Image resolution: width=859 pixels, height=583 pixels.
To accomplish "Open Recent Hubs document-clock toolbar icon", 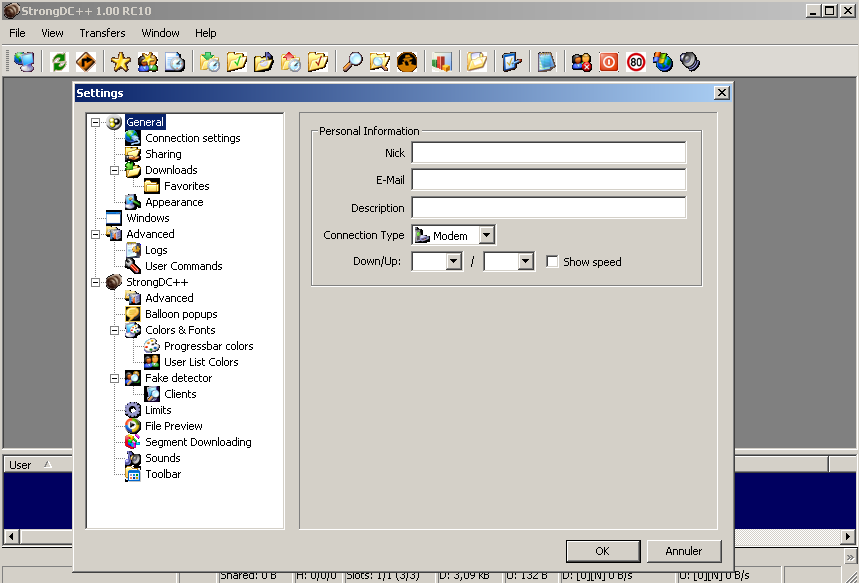I will (x=175, y=61).
